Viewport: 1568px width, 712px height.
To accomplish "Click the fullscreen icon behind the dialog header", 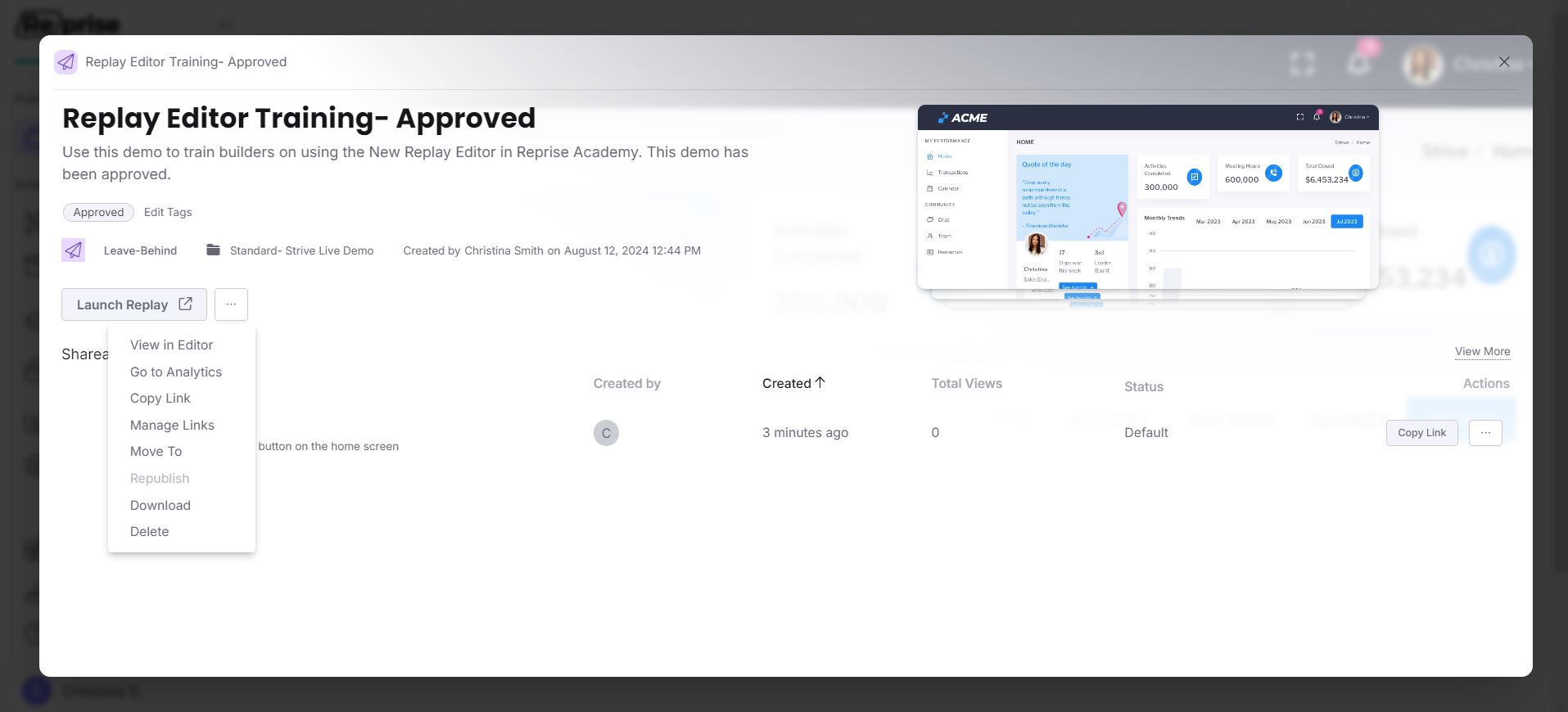I will [x=1303, y=64].
